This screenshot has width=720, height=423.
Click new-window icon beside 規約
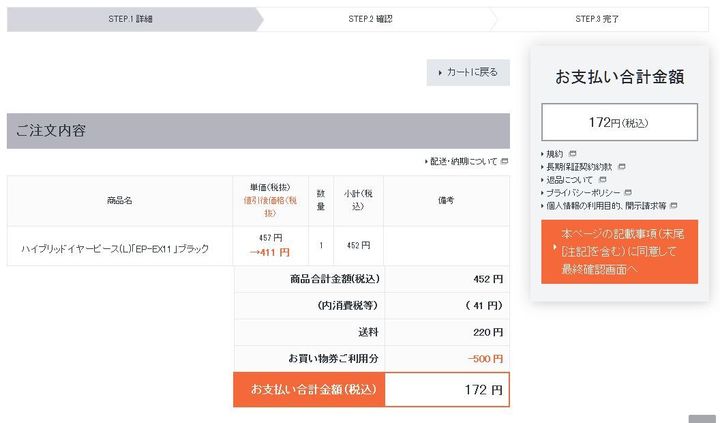572,154
